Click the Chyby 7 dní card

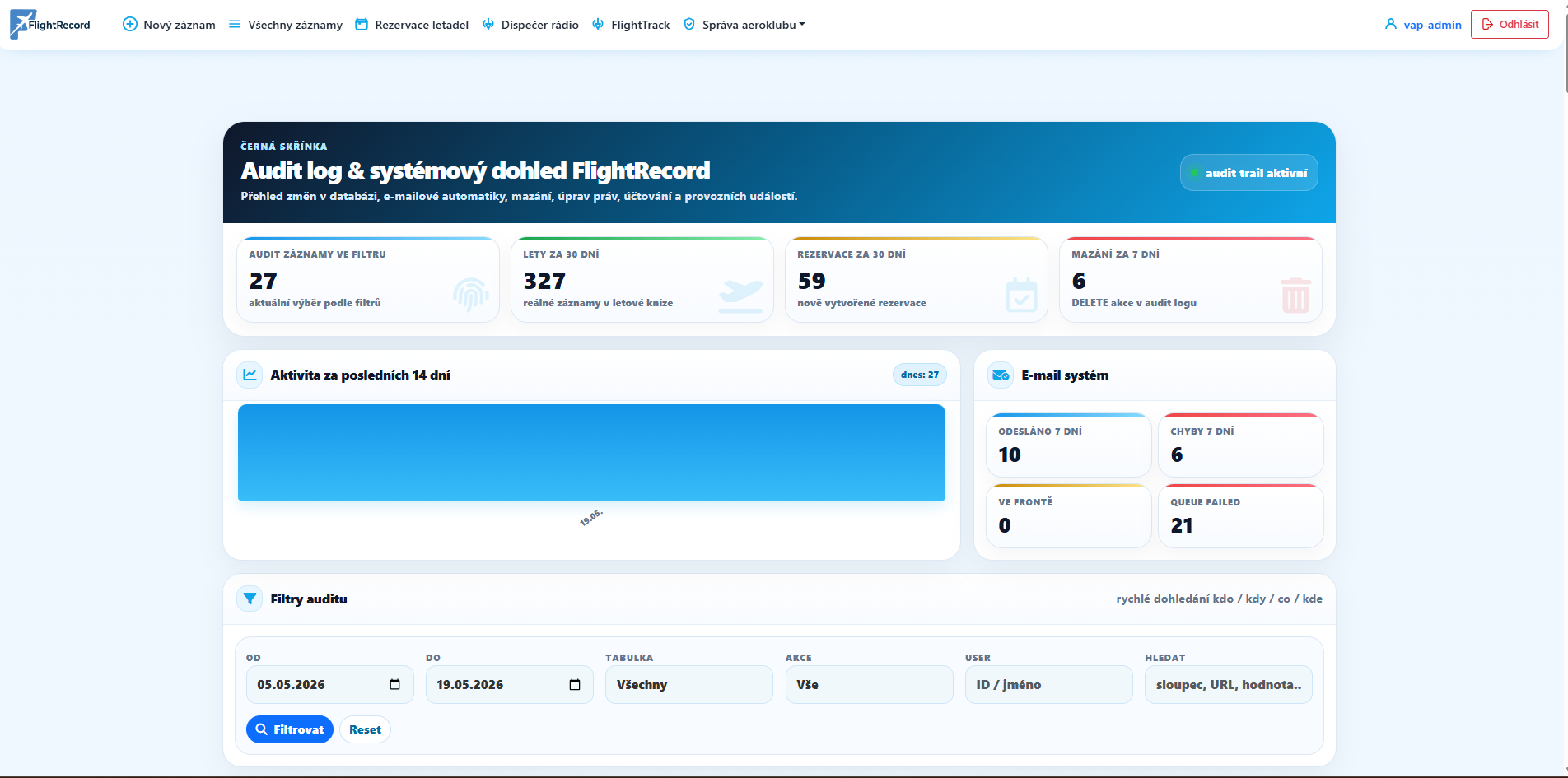tap(1241, 445)
